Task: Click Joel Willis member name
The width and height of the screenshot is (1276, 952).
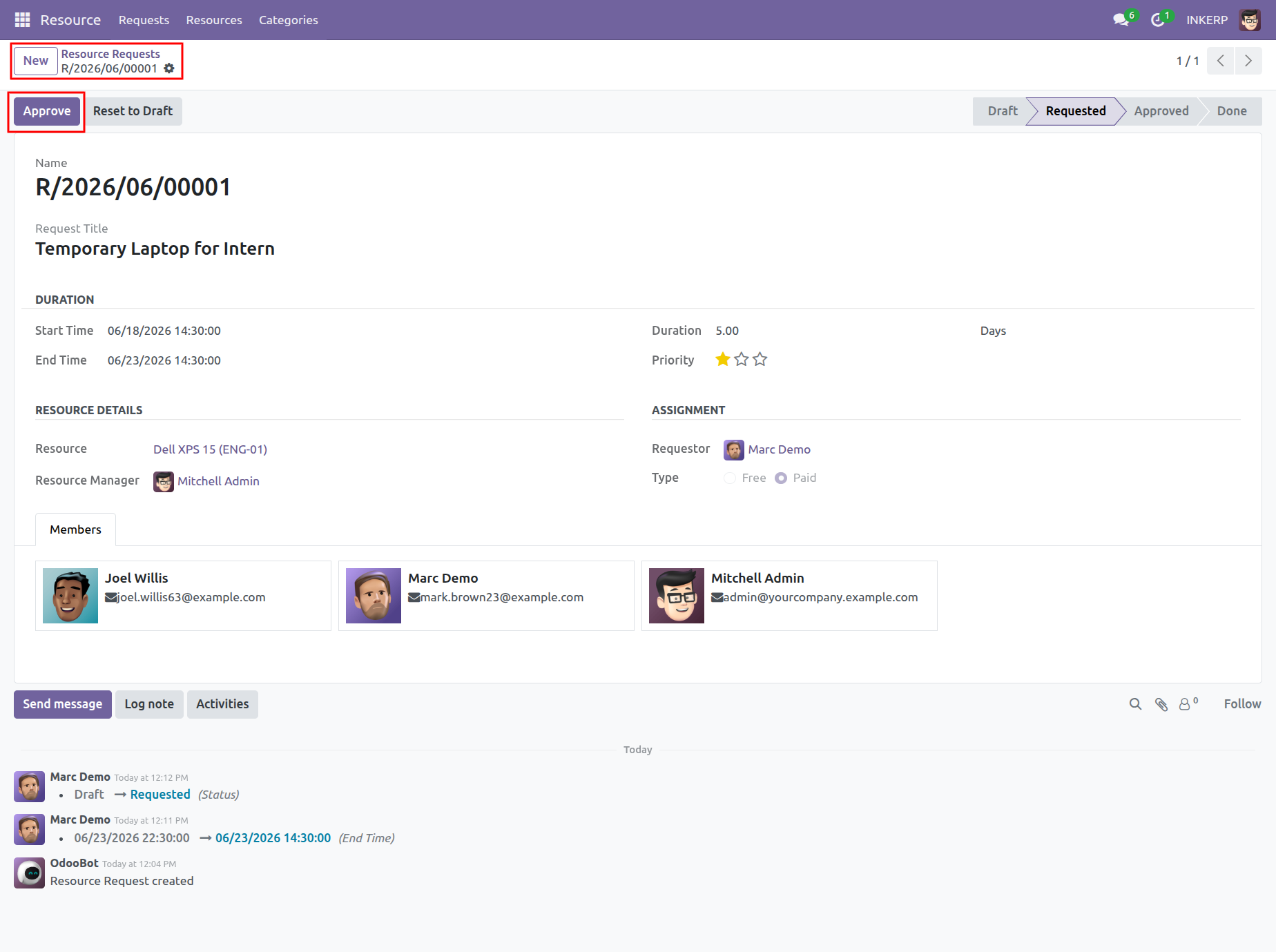Action: [137, 578]
